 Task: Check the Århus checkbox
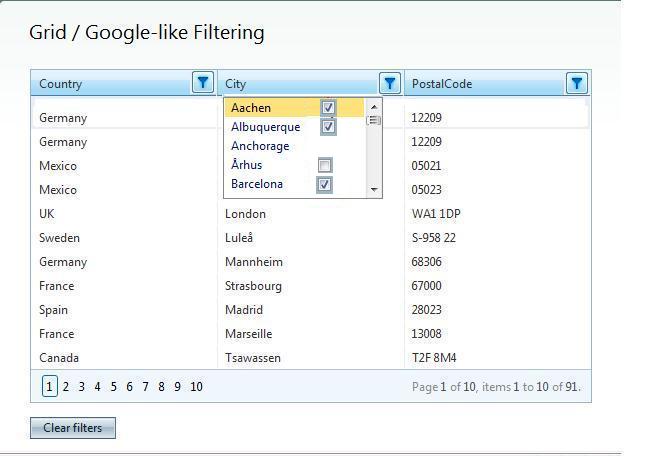[x=325, y=165]
